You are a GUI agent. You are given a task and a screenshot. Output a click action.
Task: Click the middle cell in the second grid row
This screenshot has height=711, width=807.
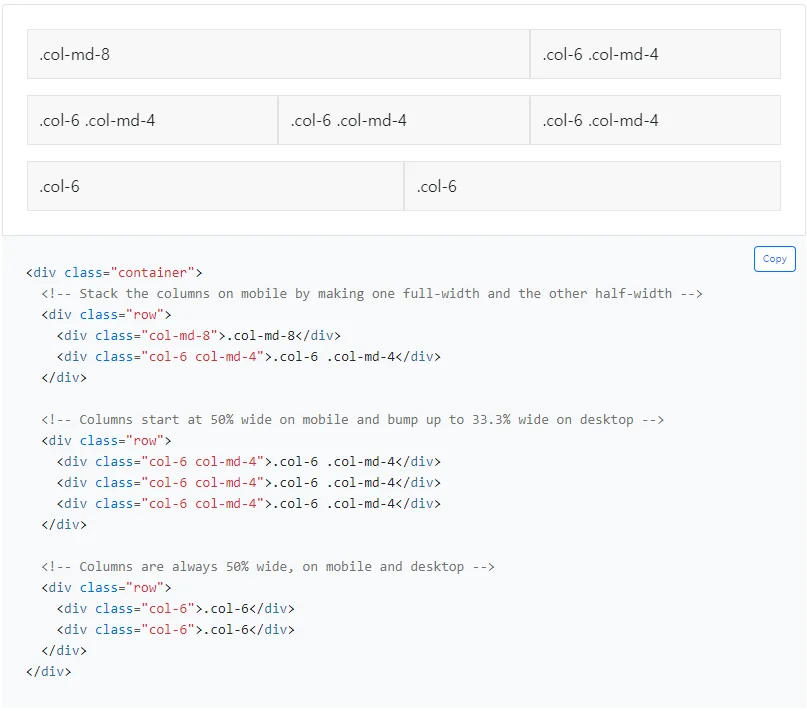(x=403, y=121)
